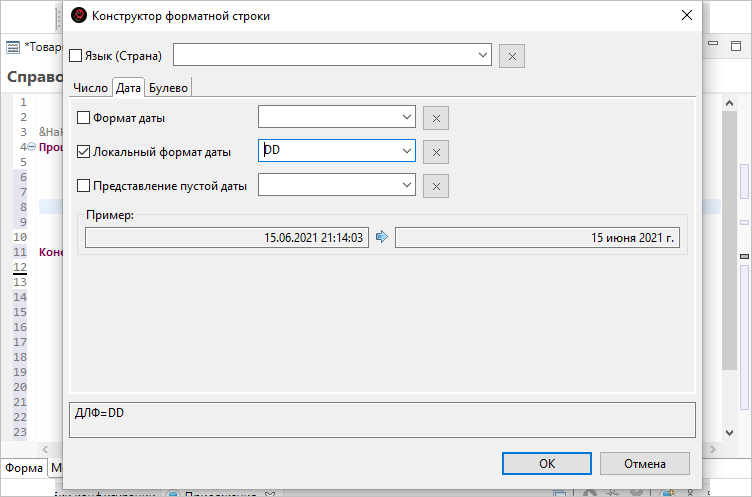Click the horizontal scrollbar right arrow
The height and width of the screenshot is (497, 752).
(x=713, y=450)
